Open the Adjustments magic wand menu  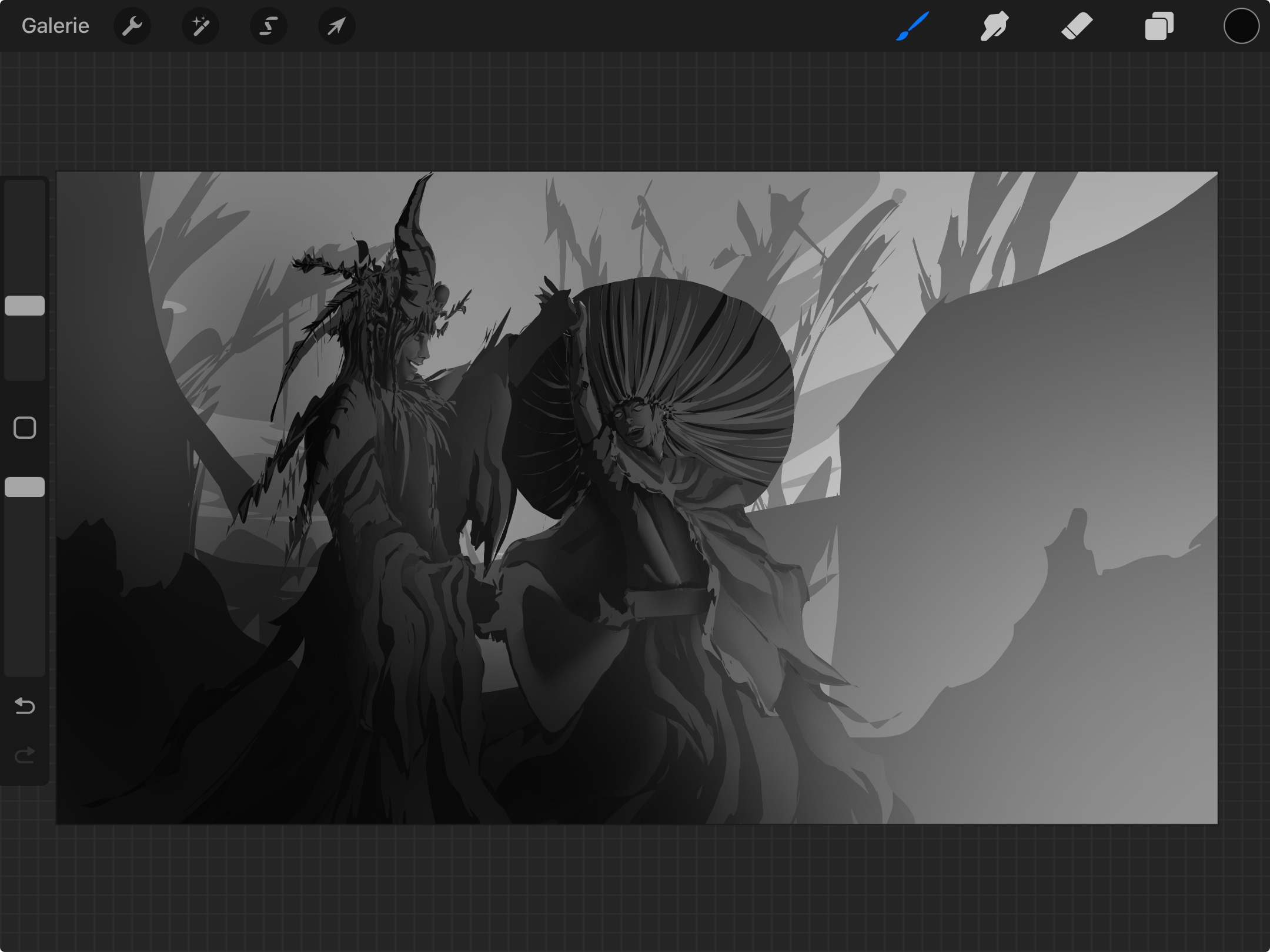(x=200, y=26)
